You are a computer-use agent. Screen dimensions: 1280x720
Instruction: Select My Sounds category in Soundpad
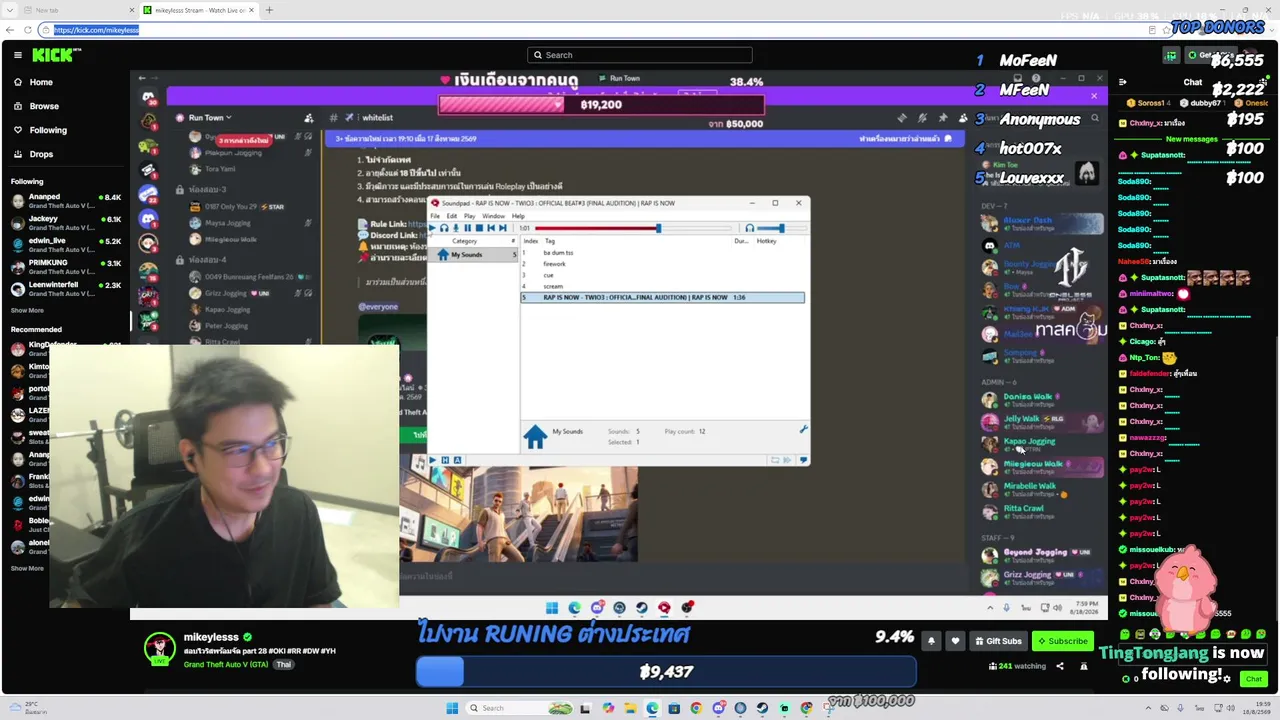[473, 255]
